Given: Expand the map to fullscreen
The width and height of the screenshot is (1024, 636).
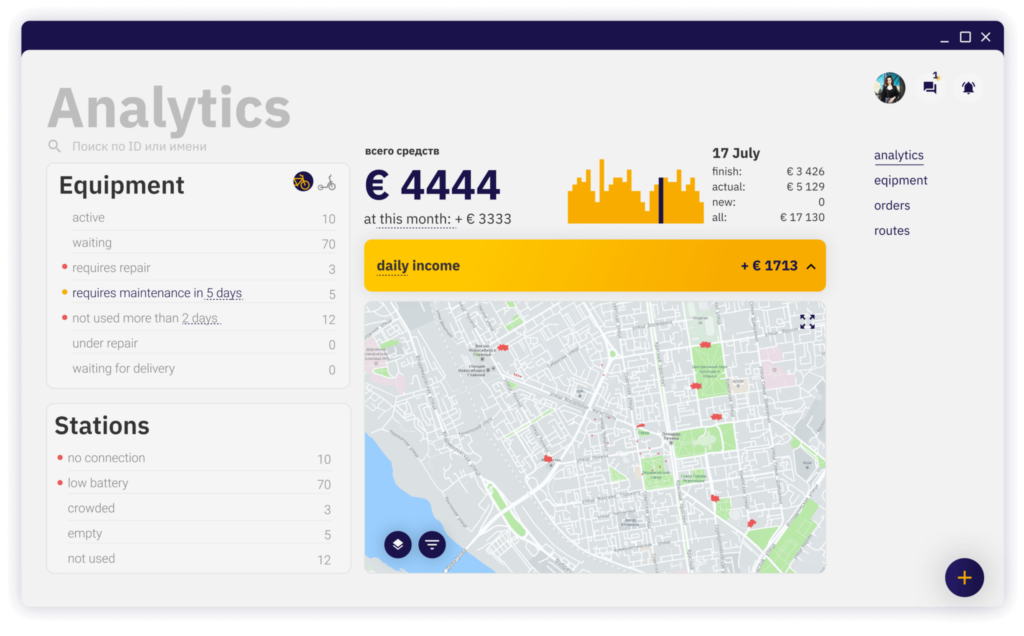Looking at the screenshot, I should pos(807,321).
